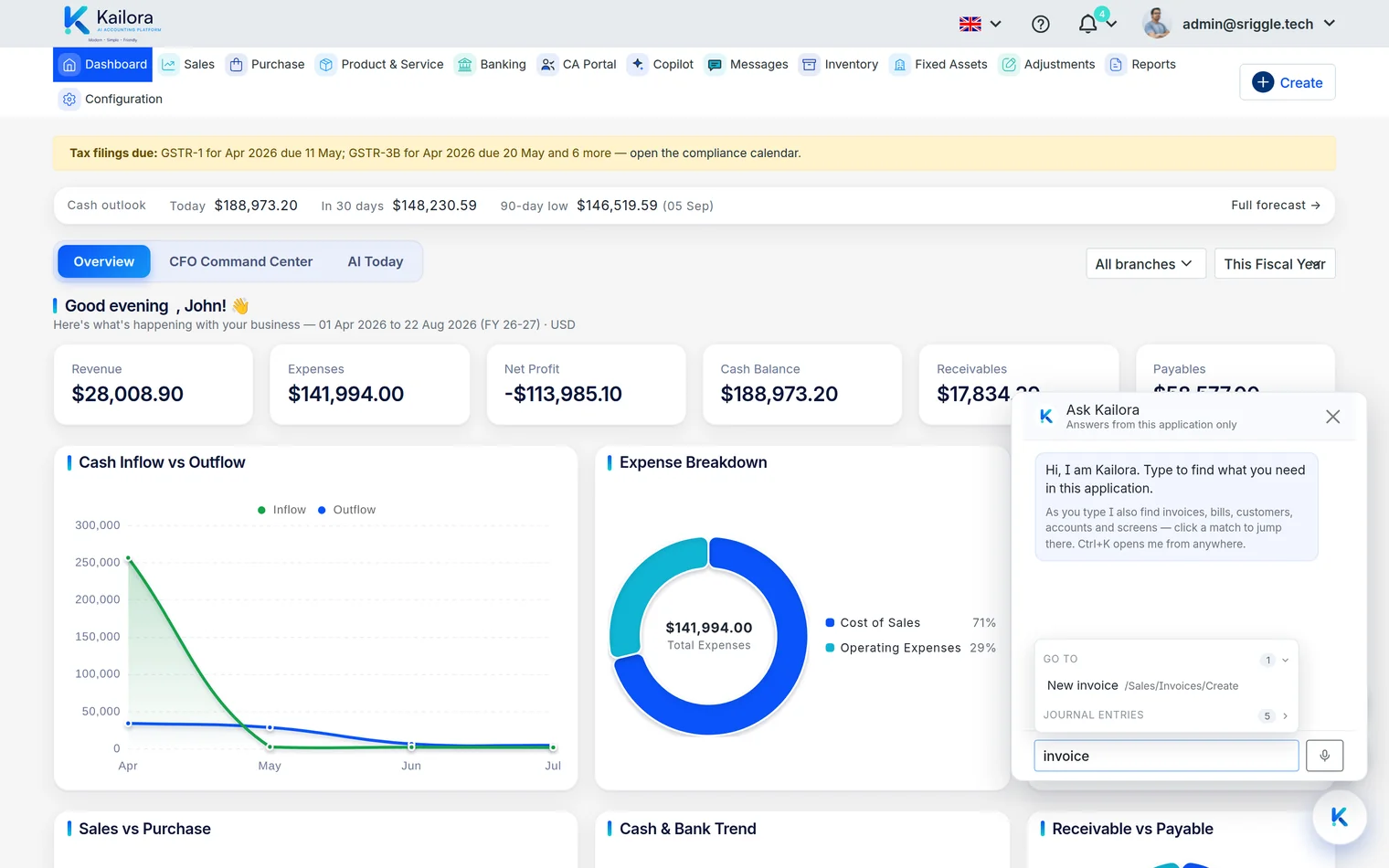Collapse the GO TO results group
Viewport: 1389px width, 868px height.
pyautogui.click(x=1285, y=660)
